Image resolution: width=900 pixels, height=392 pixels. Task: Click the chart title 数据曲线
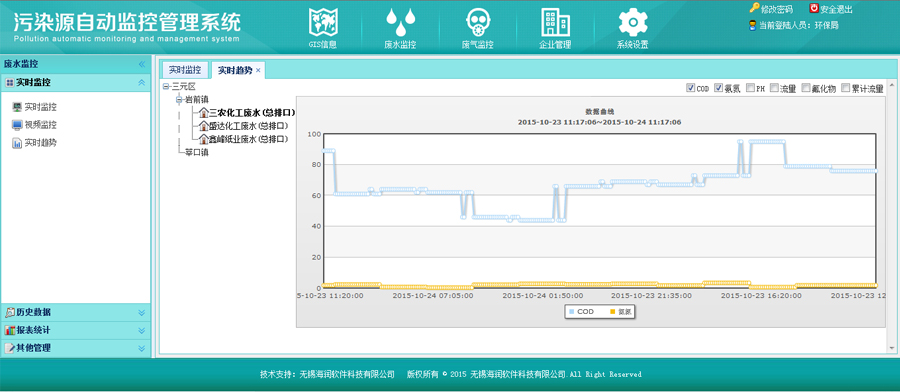[599, 111]
